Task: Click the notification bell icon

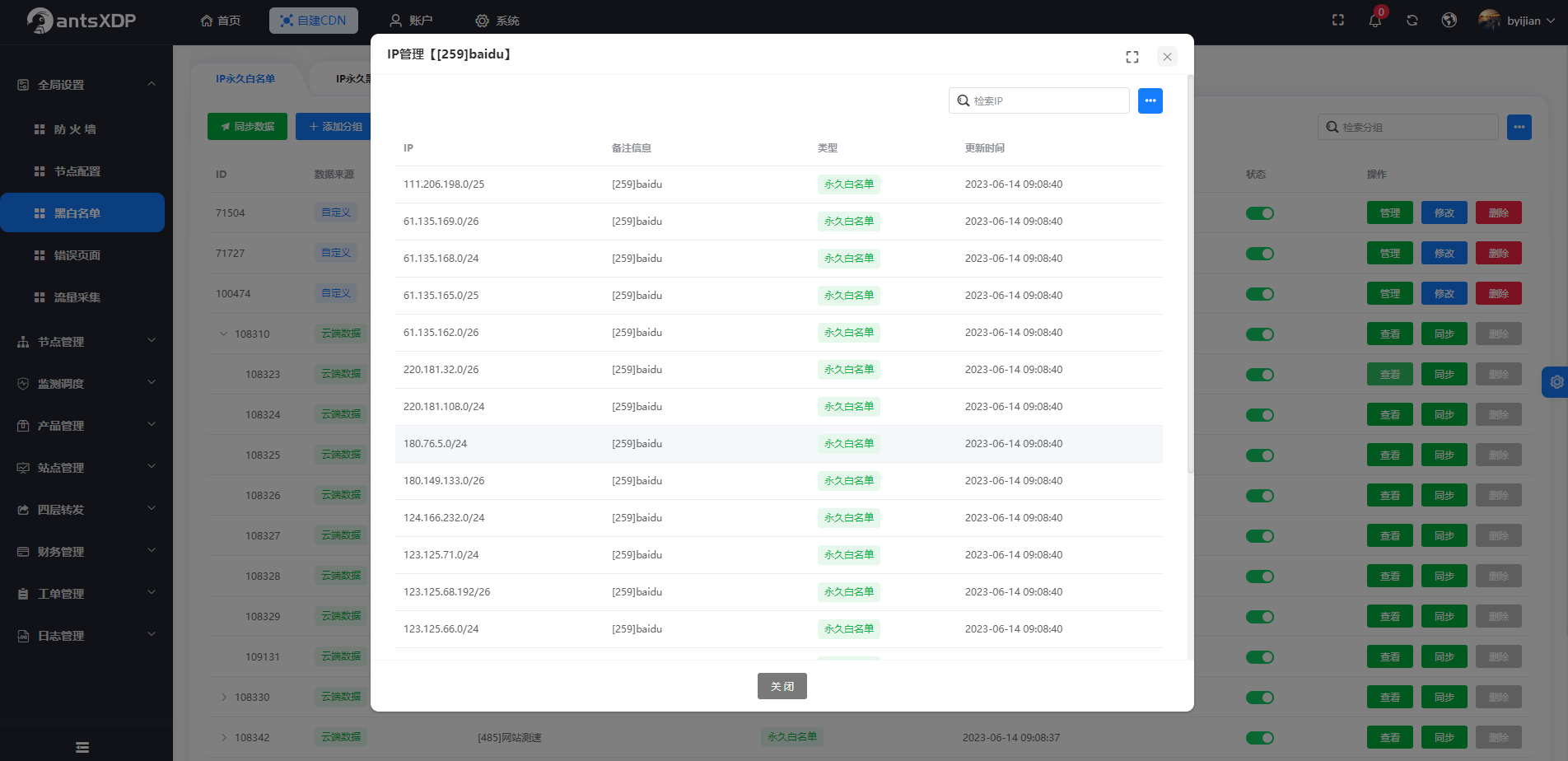Action: pos(1374,21)
